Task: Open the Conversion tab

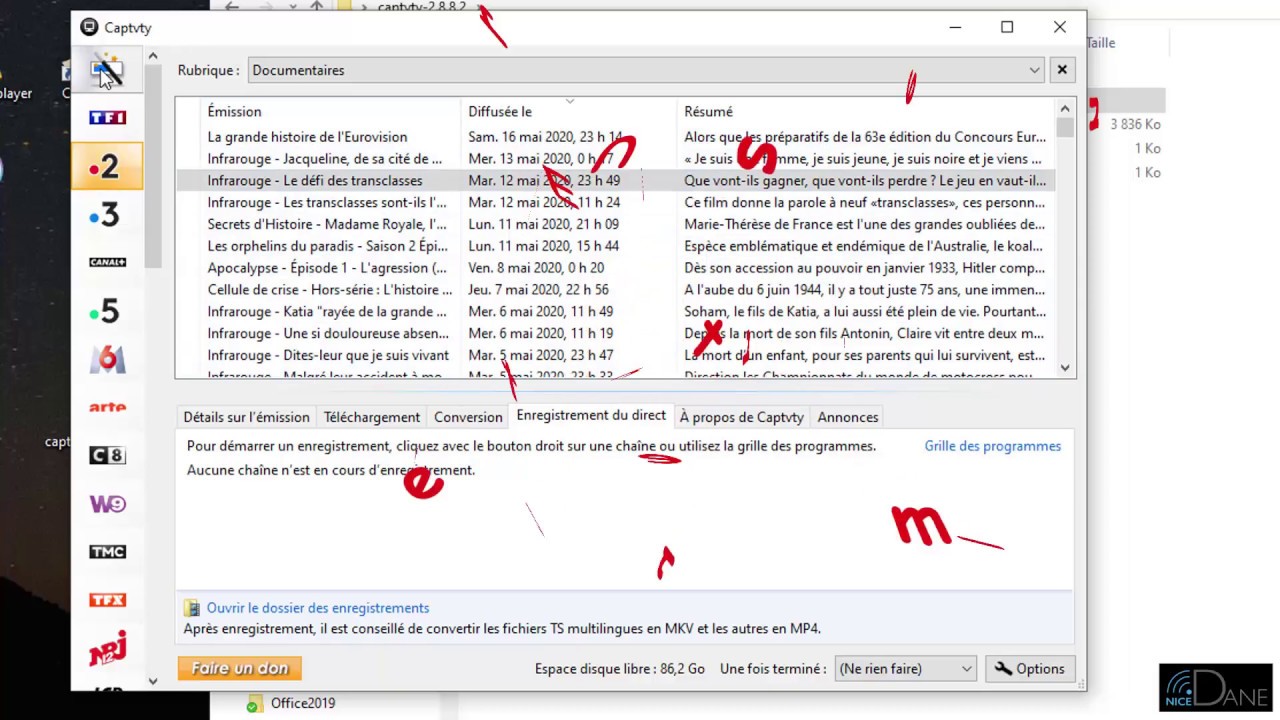Action: (x=468, y=417)
